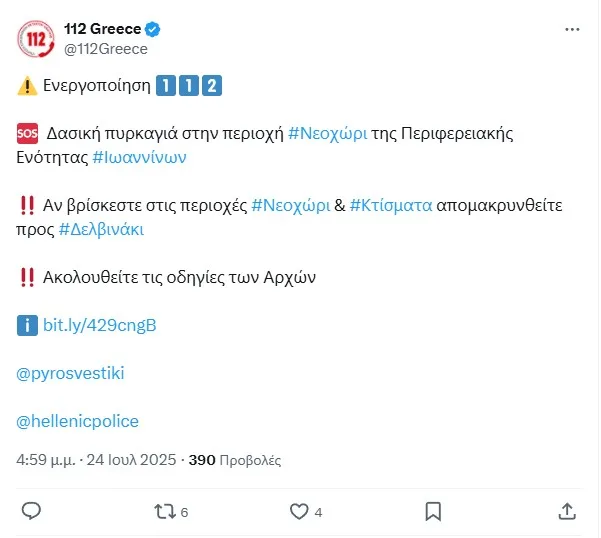Click the first #Νεοχώρι hashtag after πυρκαγιά
Image resolution: width=601 pixels, height=538 pixels.
click(327, 133)
